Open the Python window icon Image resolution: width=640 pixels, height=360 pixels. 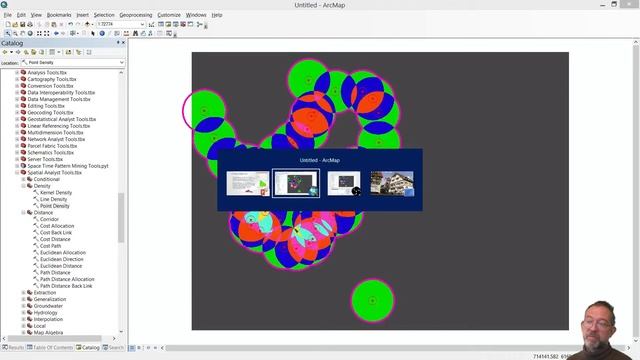(x=191, y=24)
